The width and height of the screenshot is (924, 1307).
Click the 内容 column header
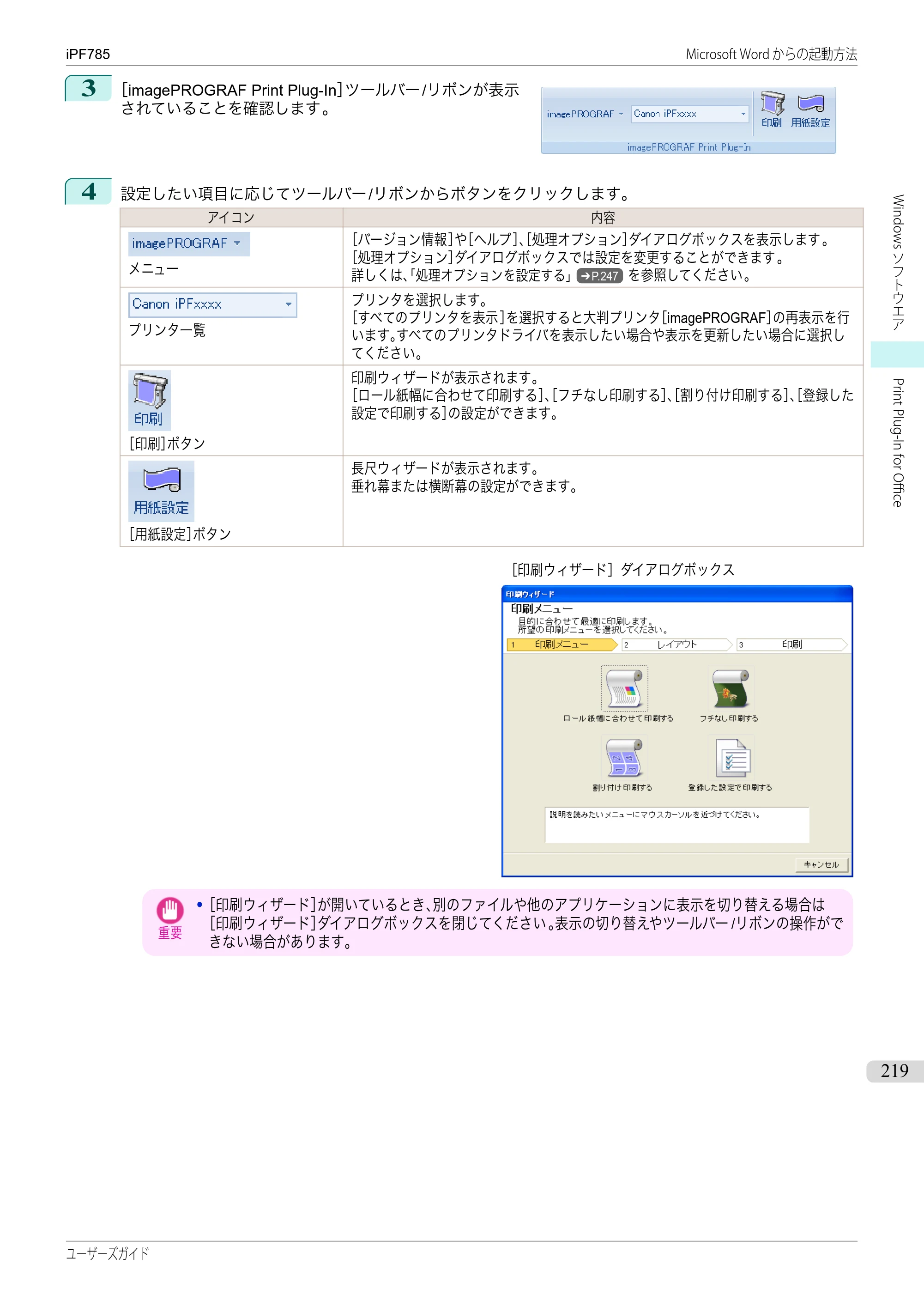tap(603, 218)
